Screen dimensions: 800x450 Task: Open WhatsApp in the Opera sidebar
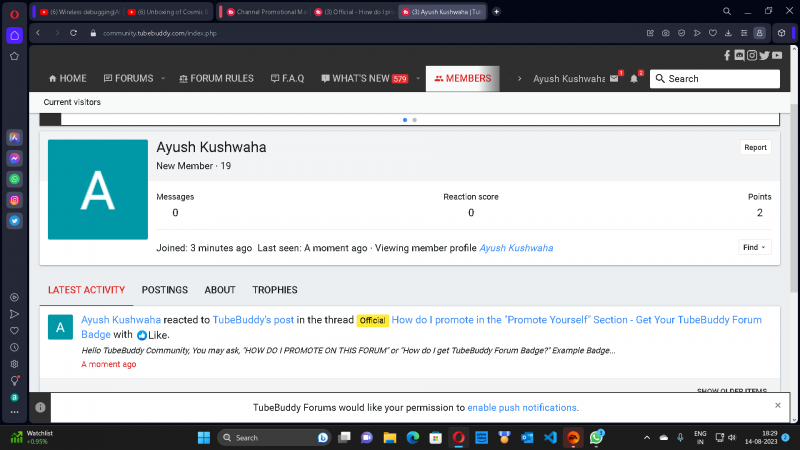point(15,179)
